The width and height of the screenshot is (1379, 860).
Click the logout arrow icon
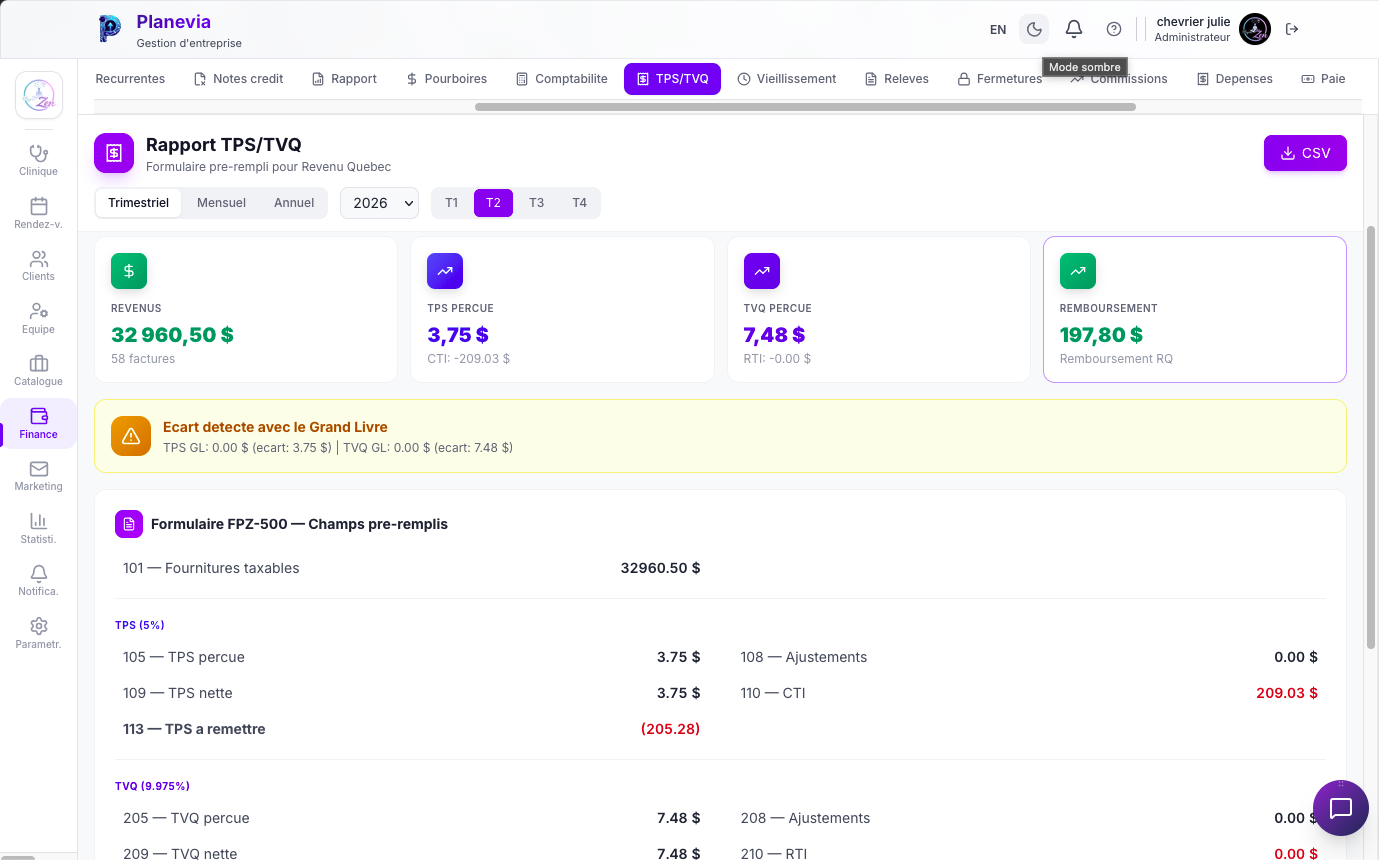(1292, 29)
